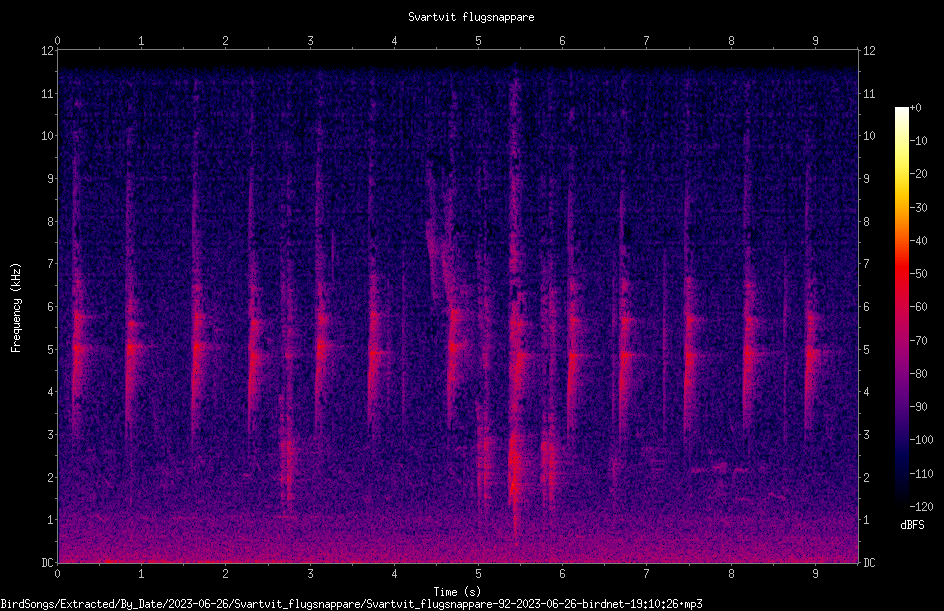Click the "3" tick on bottom time axis
Viewport: 944px width, 611px height.
[x=310, y=574]
